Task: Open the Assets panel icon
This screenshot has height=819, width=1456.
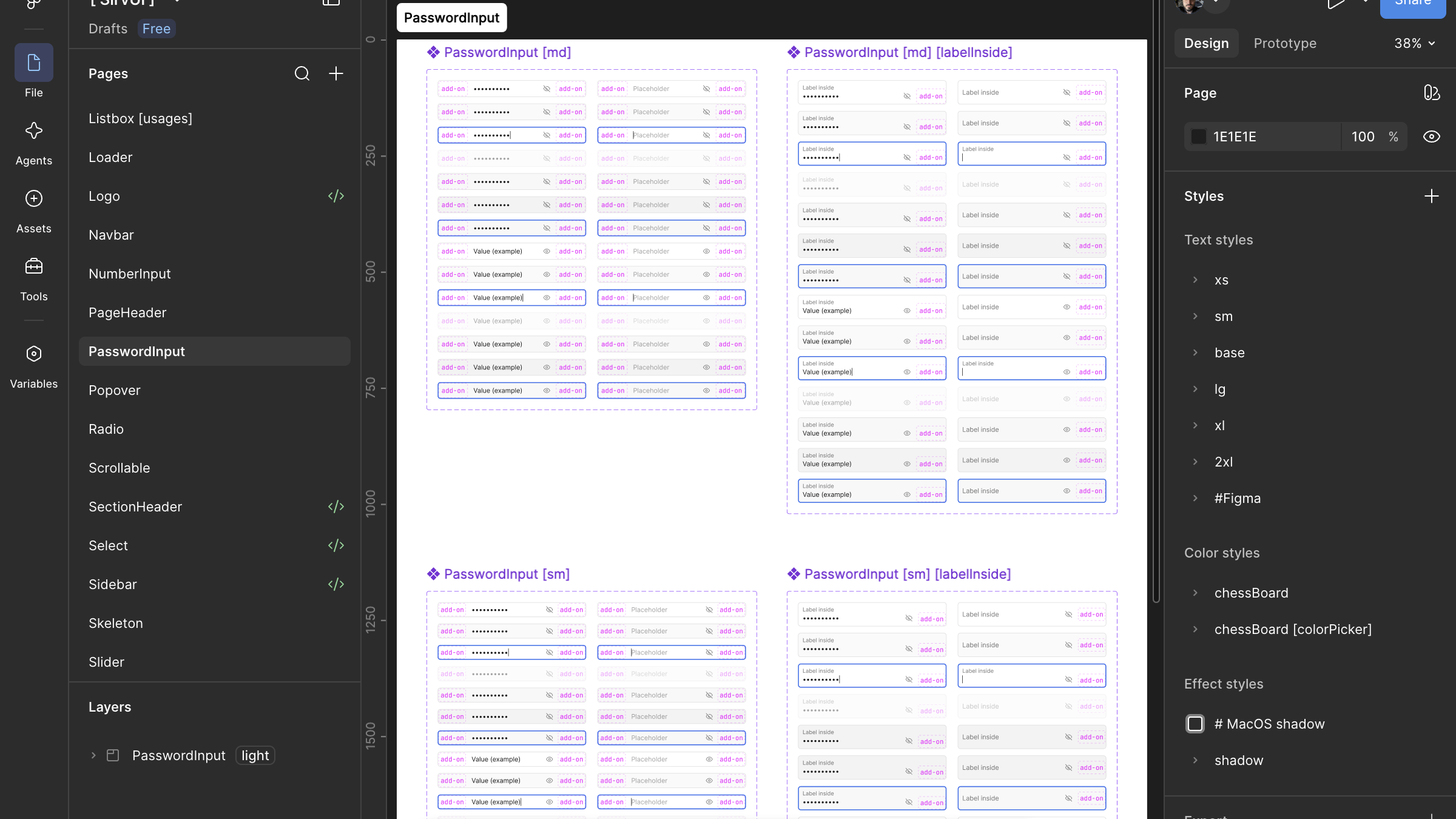Action: coord(34,198)
